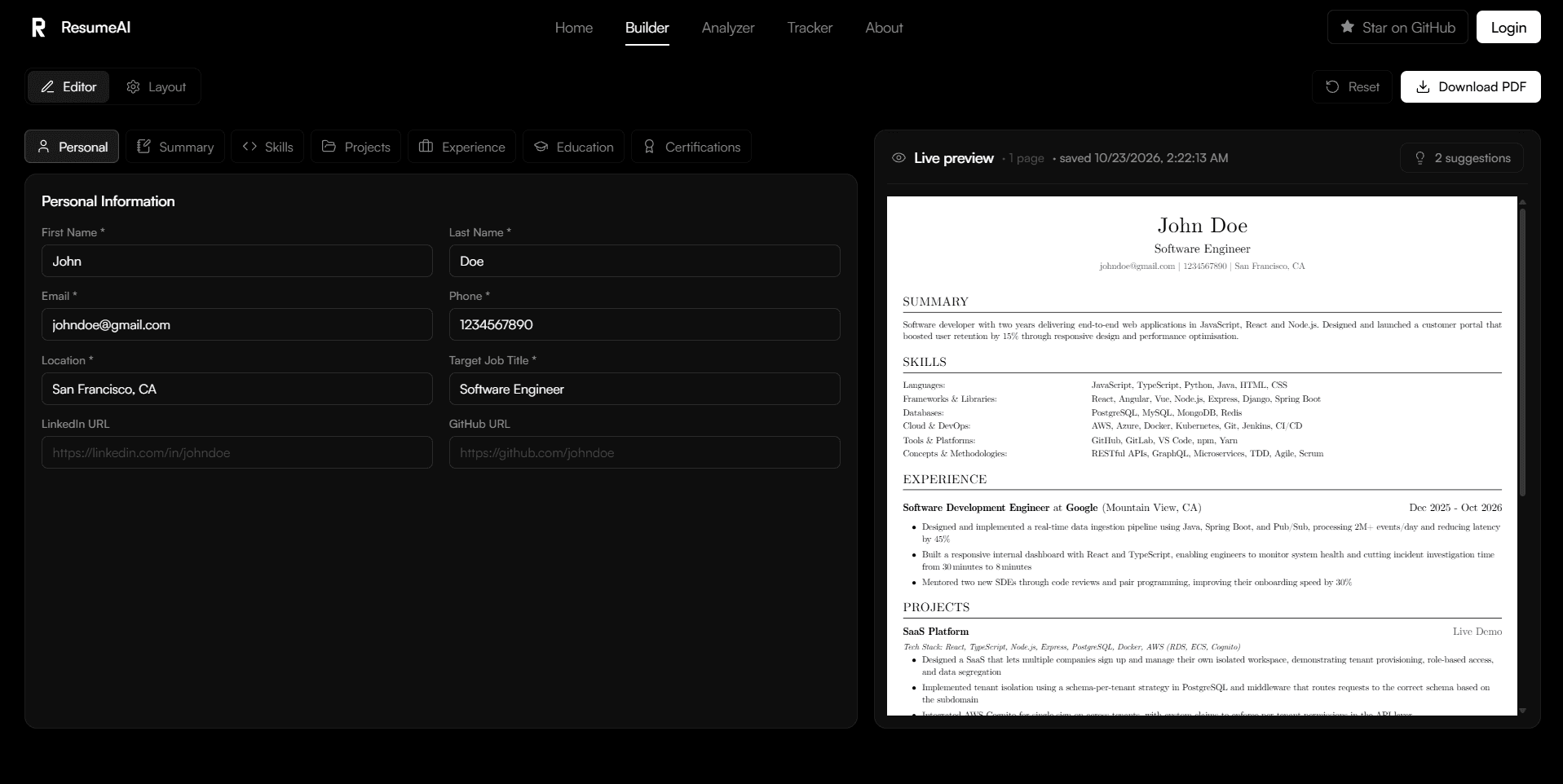
Task: Click the Download PDF label
Action: (1482, 87)
